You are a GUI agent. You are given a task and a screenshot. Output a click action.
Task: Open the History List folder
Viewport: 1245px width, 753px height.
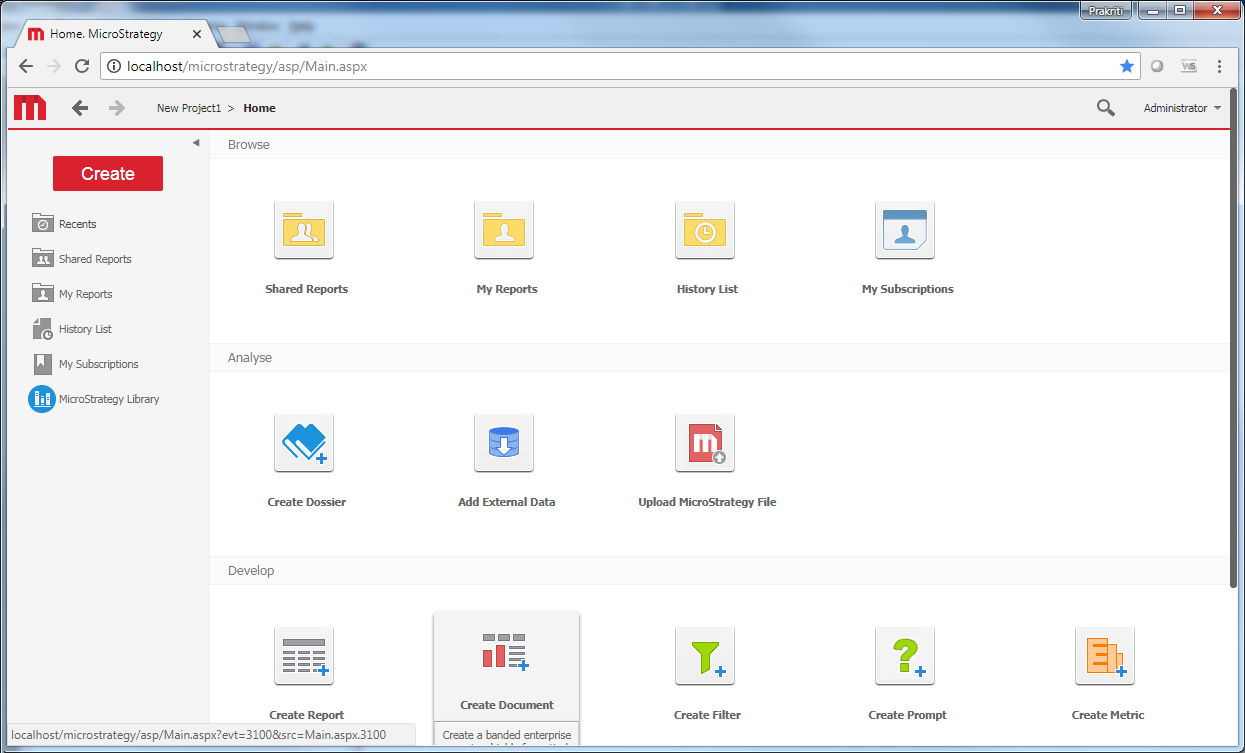coord(706,230)
